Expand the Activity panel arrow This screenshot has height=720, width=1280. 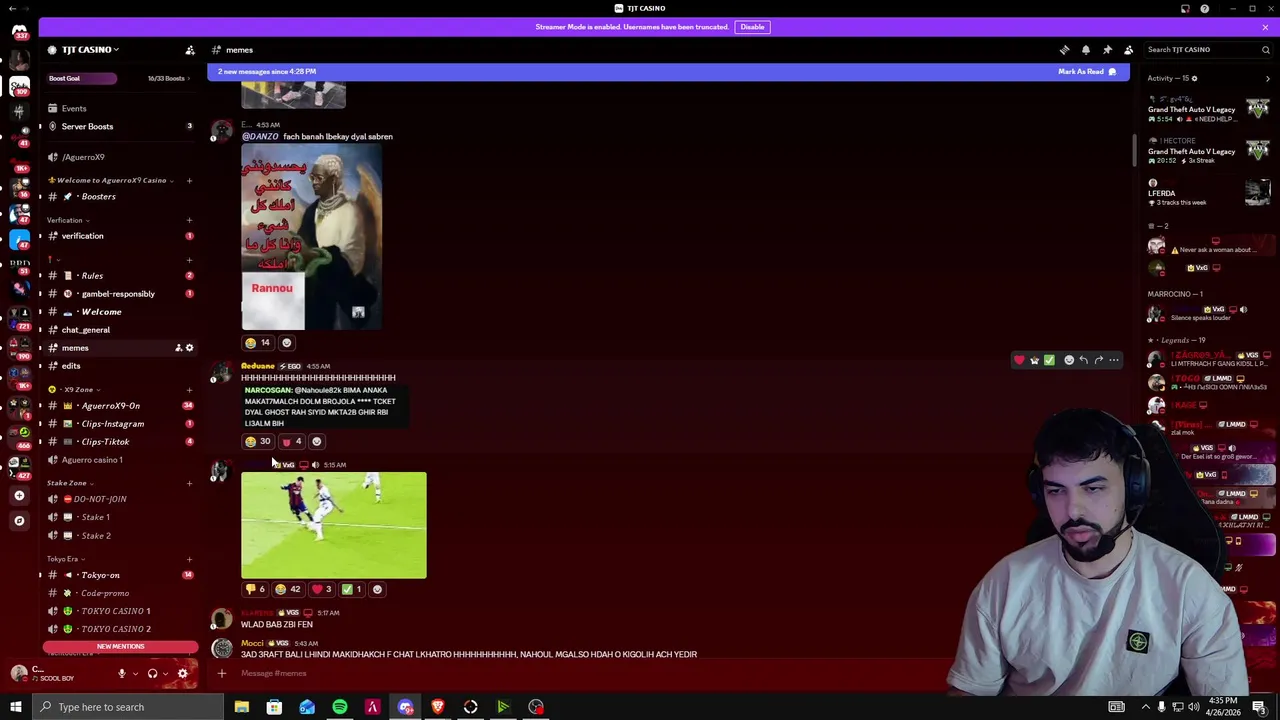coord(1268,78)
